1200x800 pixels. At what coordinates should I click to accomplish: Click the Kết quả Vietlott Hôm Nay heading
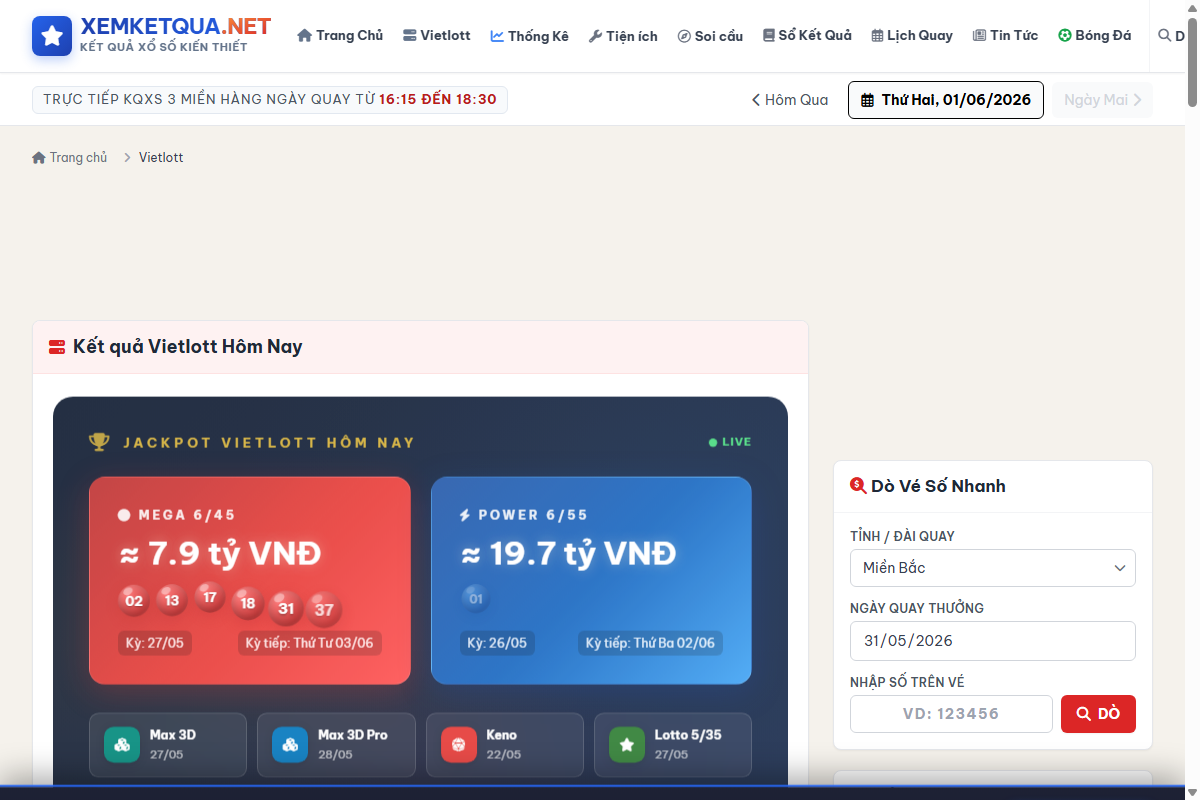click(187, 347)
